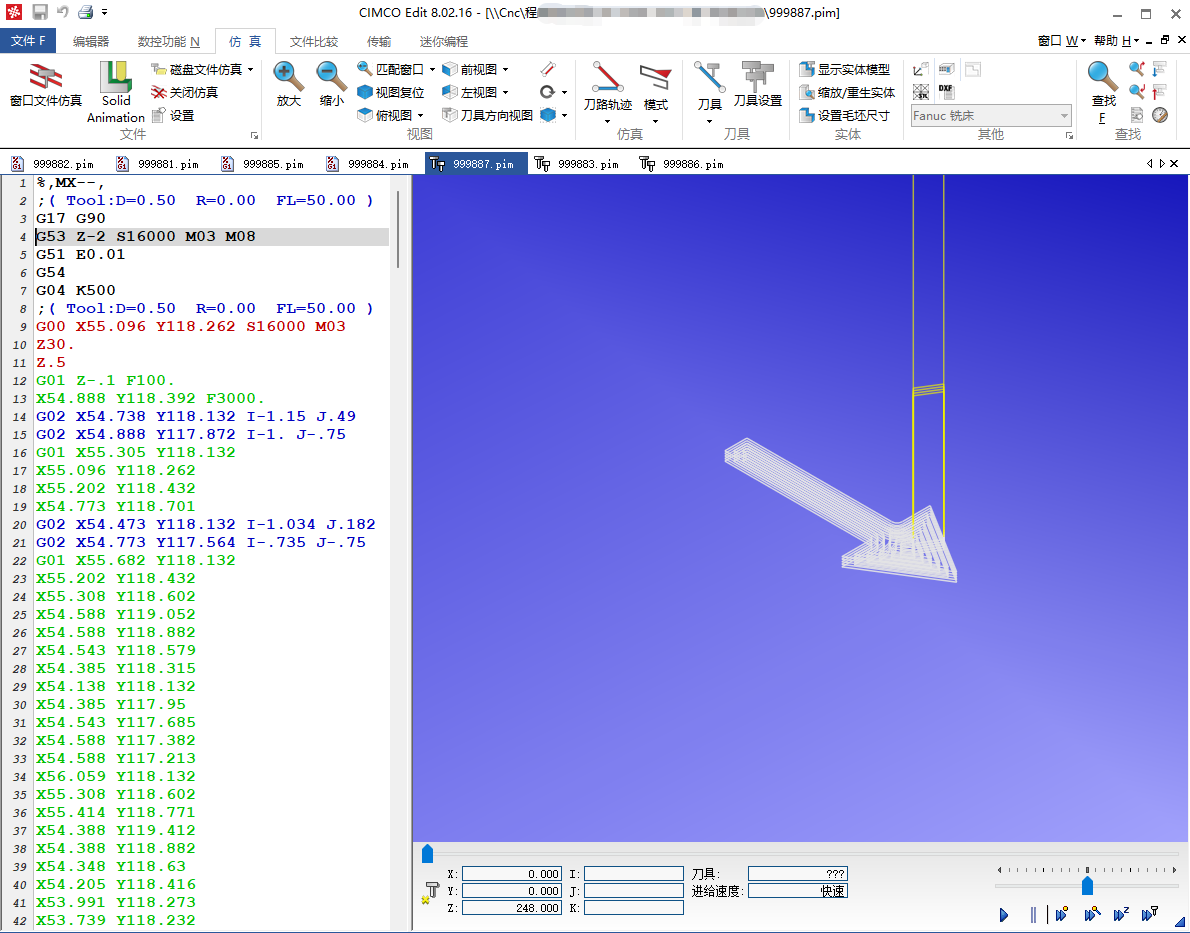1190x933 pixels.
Task: Click 关闭仿真 close simulation
Action: click(x=184, y=92)
